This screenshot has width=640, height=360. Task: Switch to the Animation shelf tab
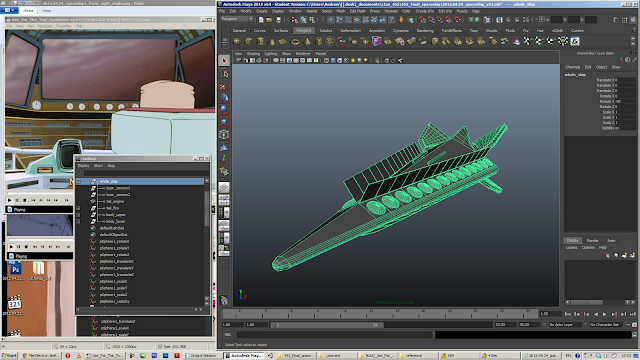point(377,31)
